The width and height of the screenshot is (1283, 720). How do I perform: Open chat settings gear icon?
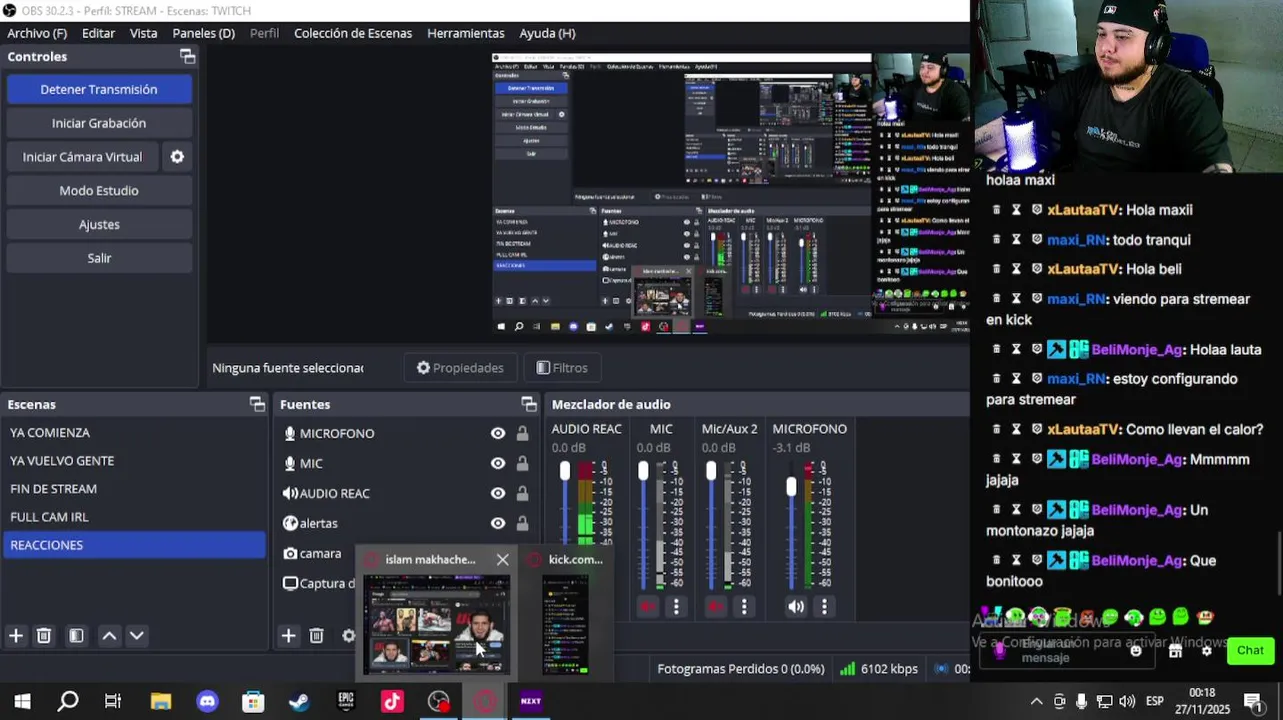[x=1207, y=651]
